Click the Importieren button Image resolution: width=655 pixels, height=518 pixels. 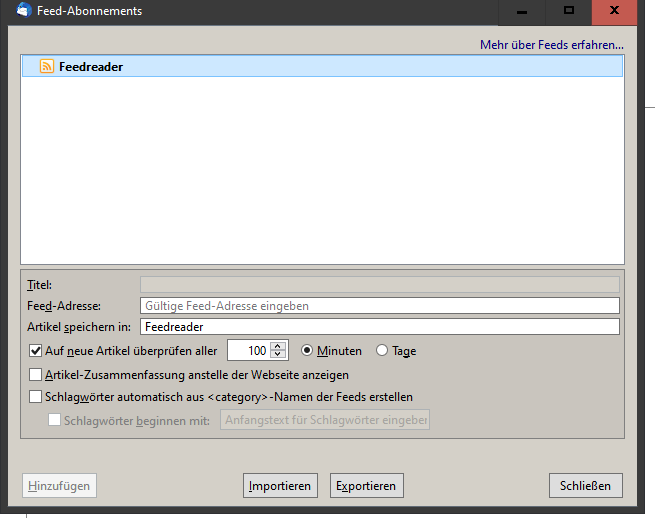[x=280, y=485]
